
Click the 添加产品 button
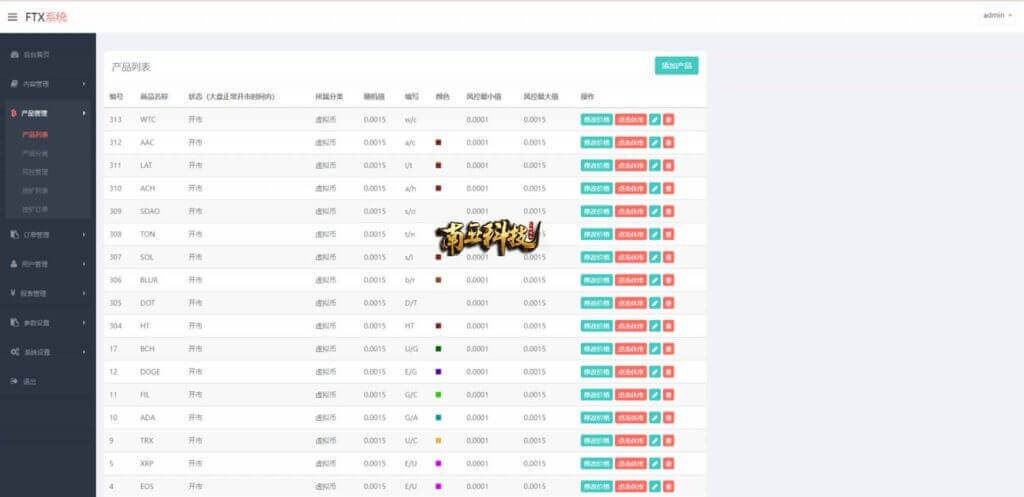(676, 66)
